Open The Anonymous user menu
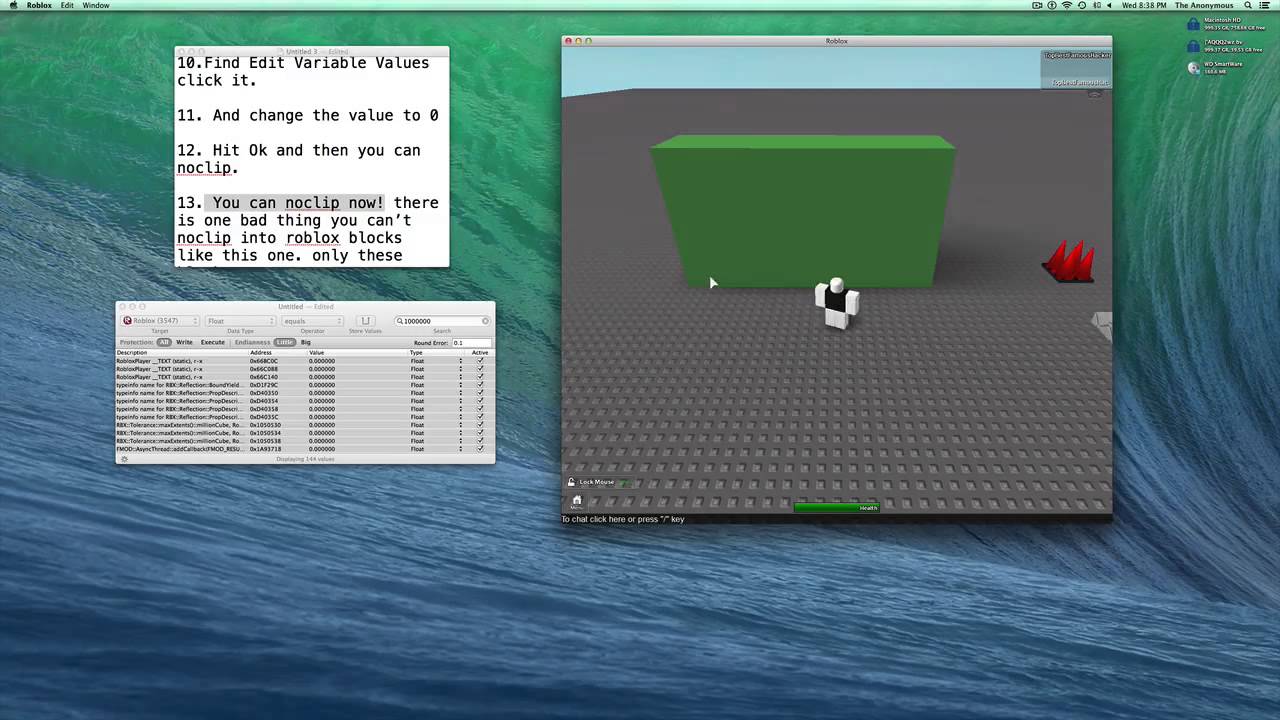The height and width of the screenshot is (720, 1280). click(x=1204, y=5)
